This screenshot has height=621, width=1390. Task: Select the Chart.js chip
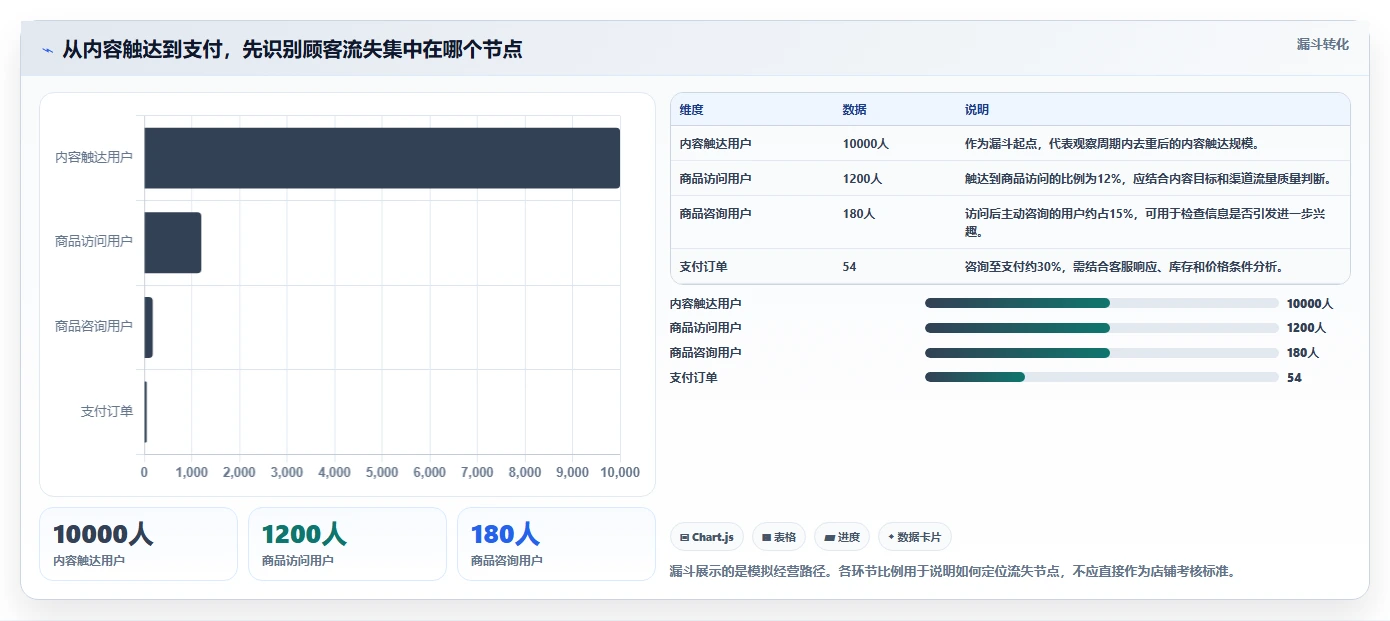pos(707,537)
